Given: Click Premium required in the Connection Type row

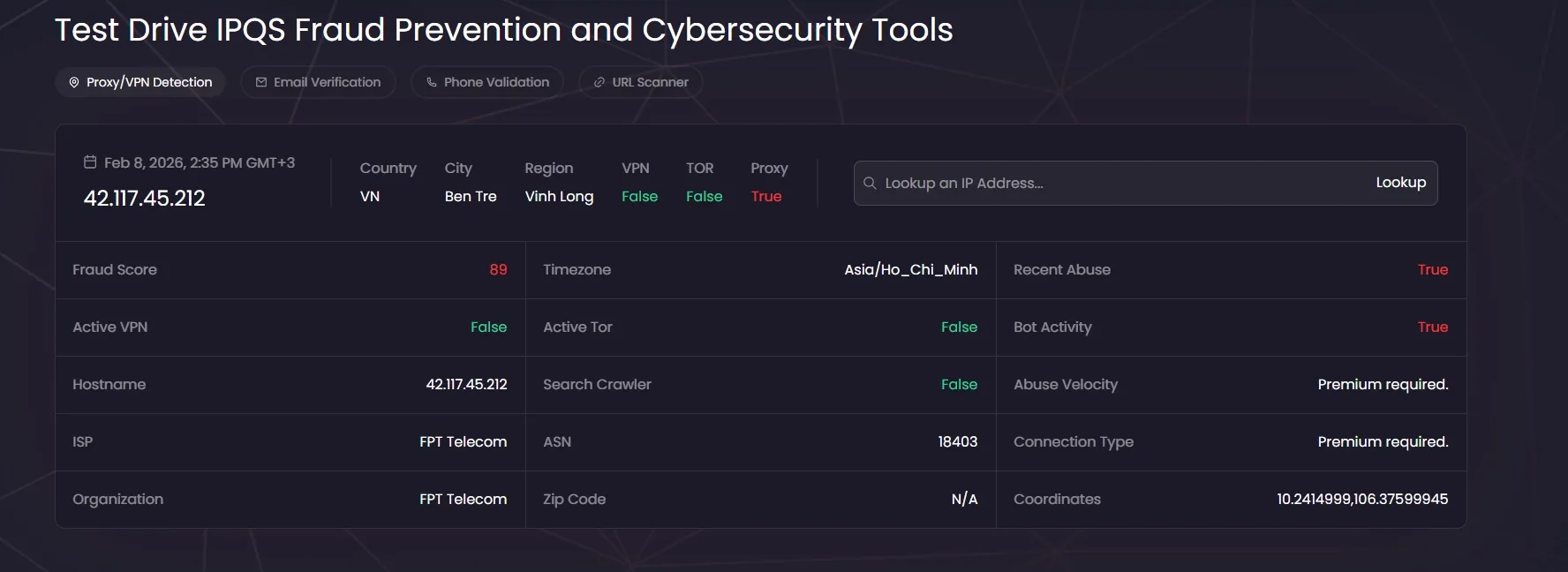Looking at the screenshot, I should click(x=1383, y=442).
